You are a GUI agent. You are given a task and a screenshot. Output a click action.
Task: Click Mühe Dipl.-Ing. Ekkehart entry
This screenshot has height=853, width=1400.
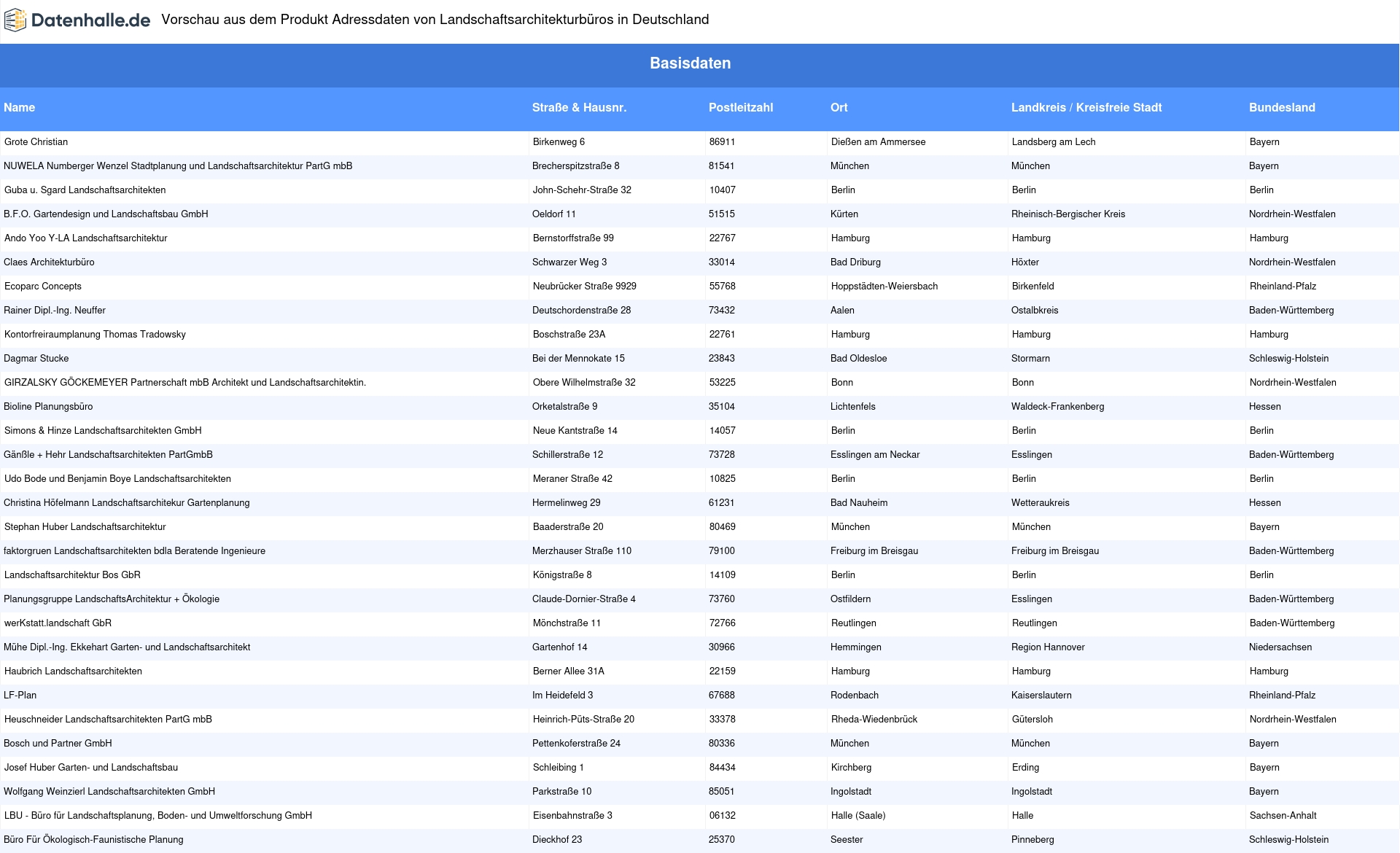(x=127, y=647)
